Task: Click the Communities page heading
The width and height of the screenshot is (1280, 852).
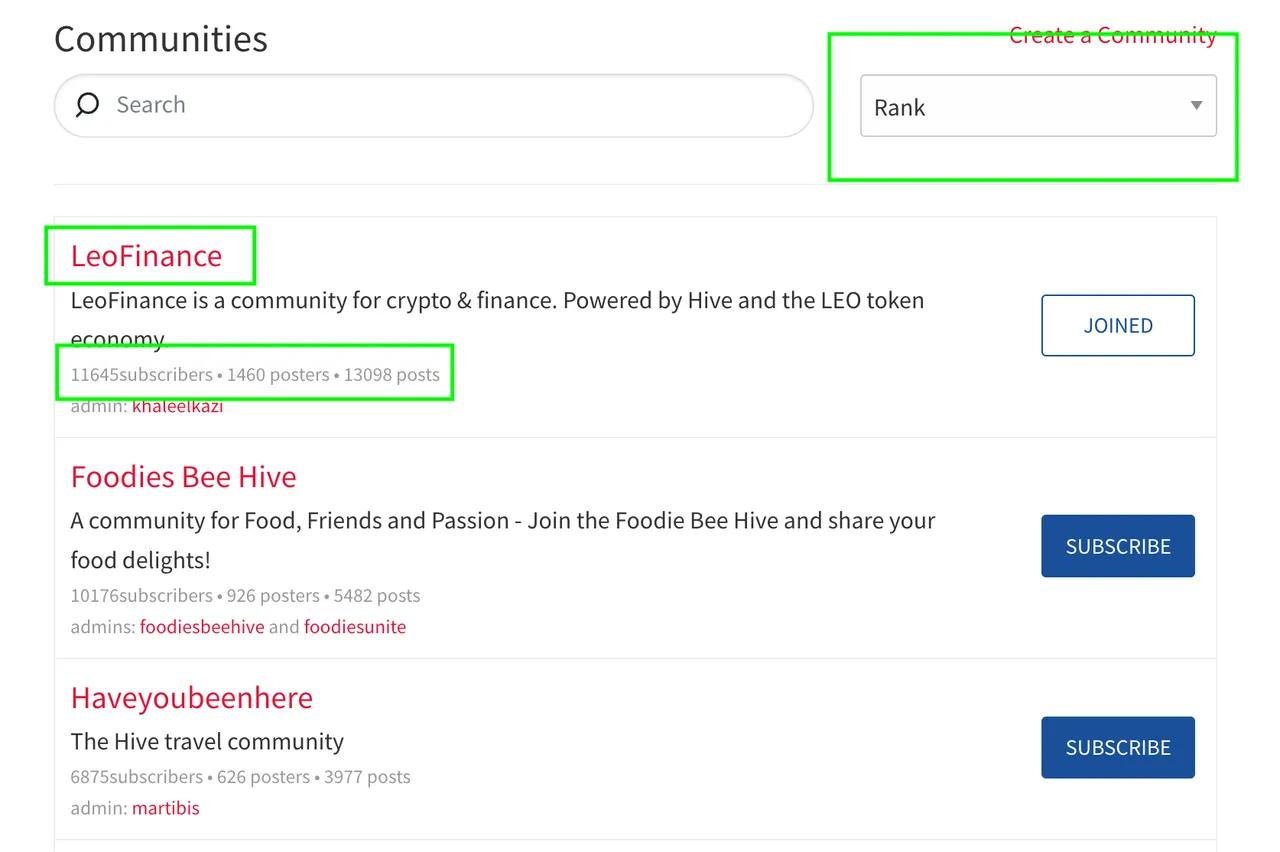Action: click(161, 39)
